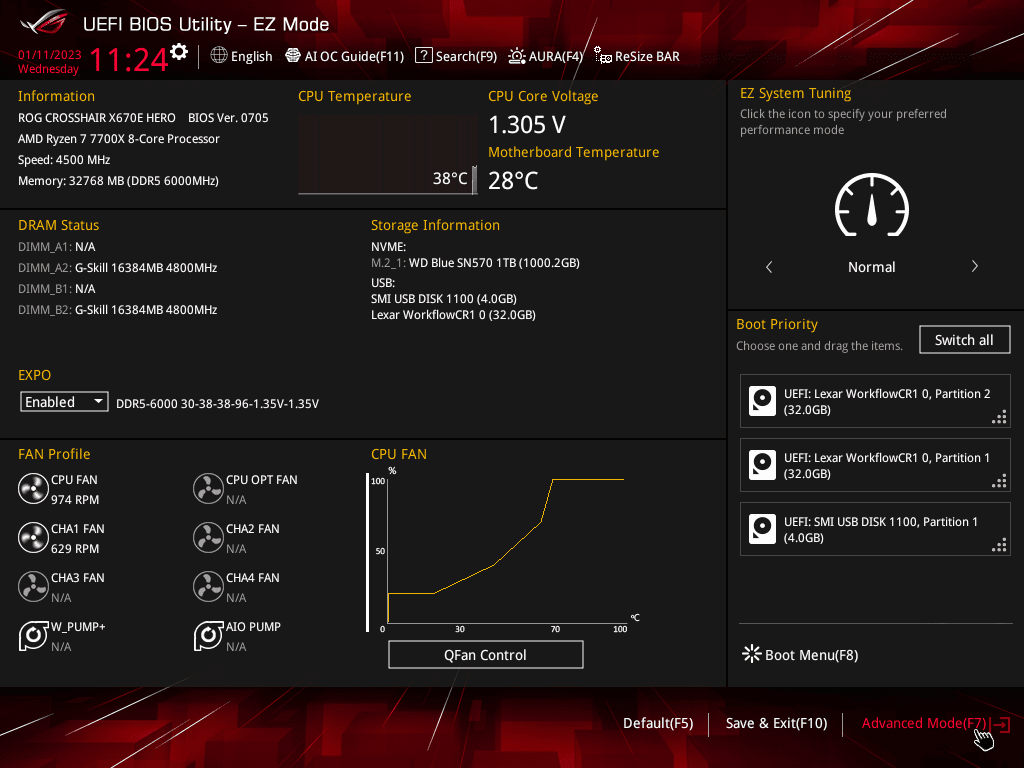Click Default (F5)

point(658,723)
